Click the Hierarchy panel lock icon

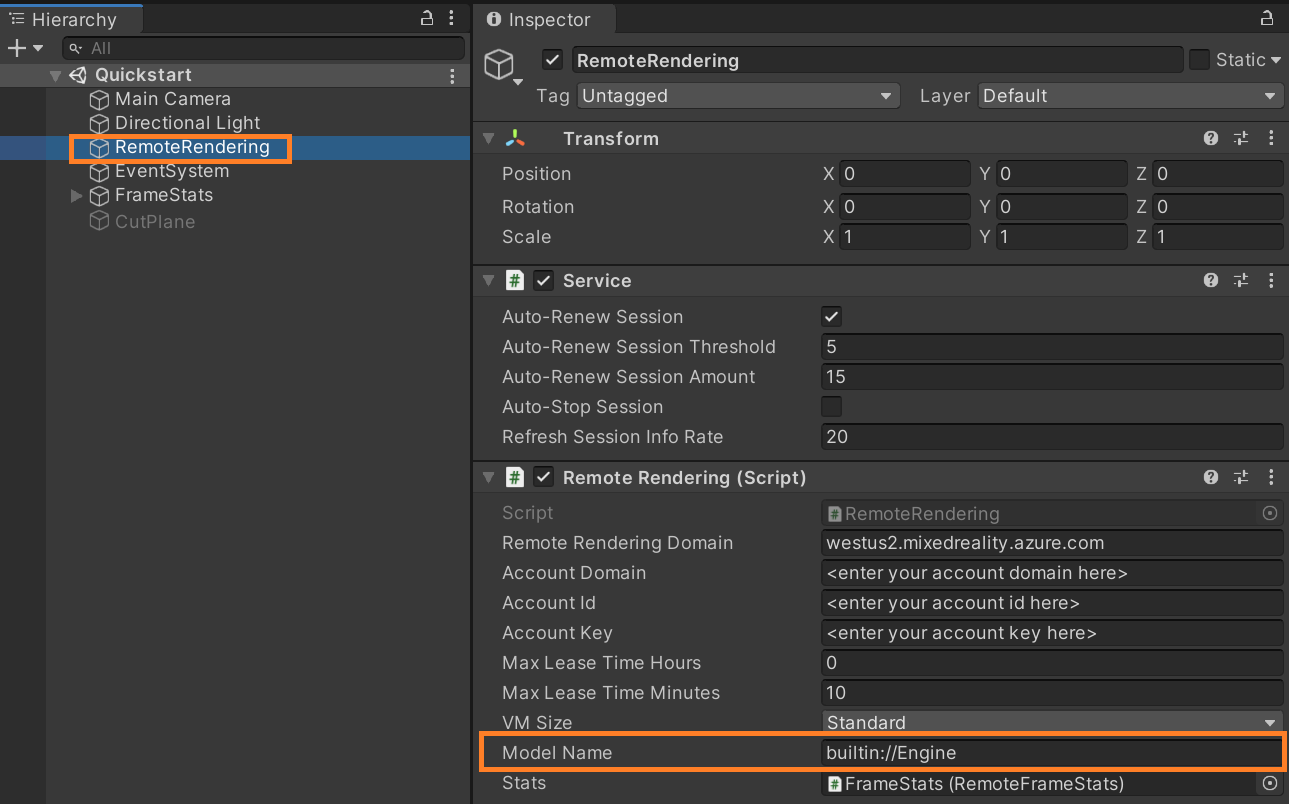tap(425, 19)
